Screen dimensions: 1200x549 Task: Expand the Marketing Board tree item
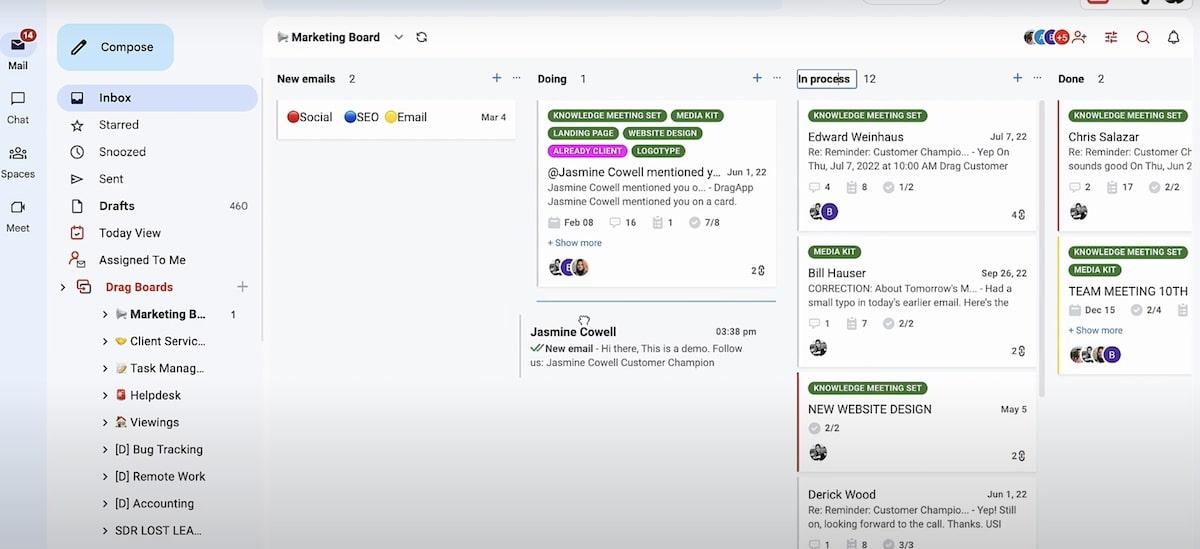point(105,314)
